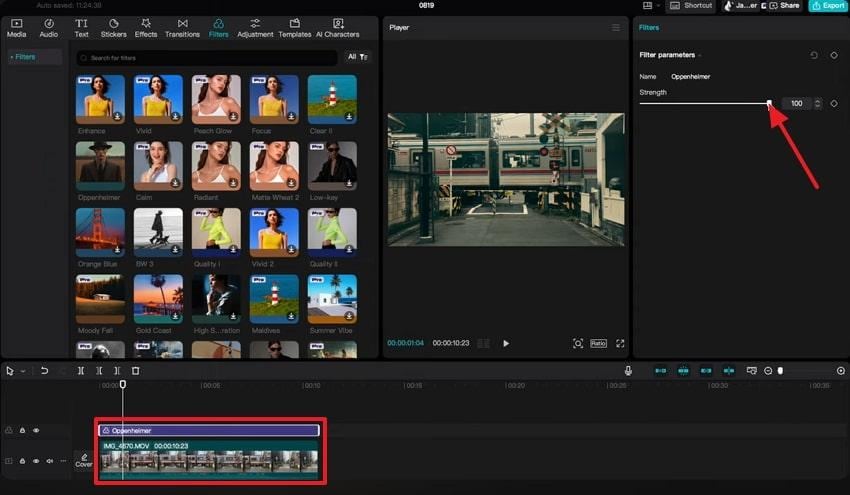Open the Stickers tab
This screenshot has width=850, height=495.
tap(114, 28)
